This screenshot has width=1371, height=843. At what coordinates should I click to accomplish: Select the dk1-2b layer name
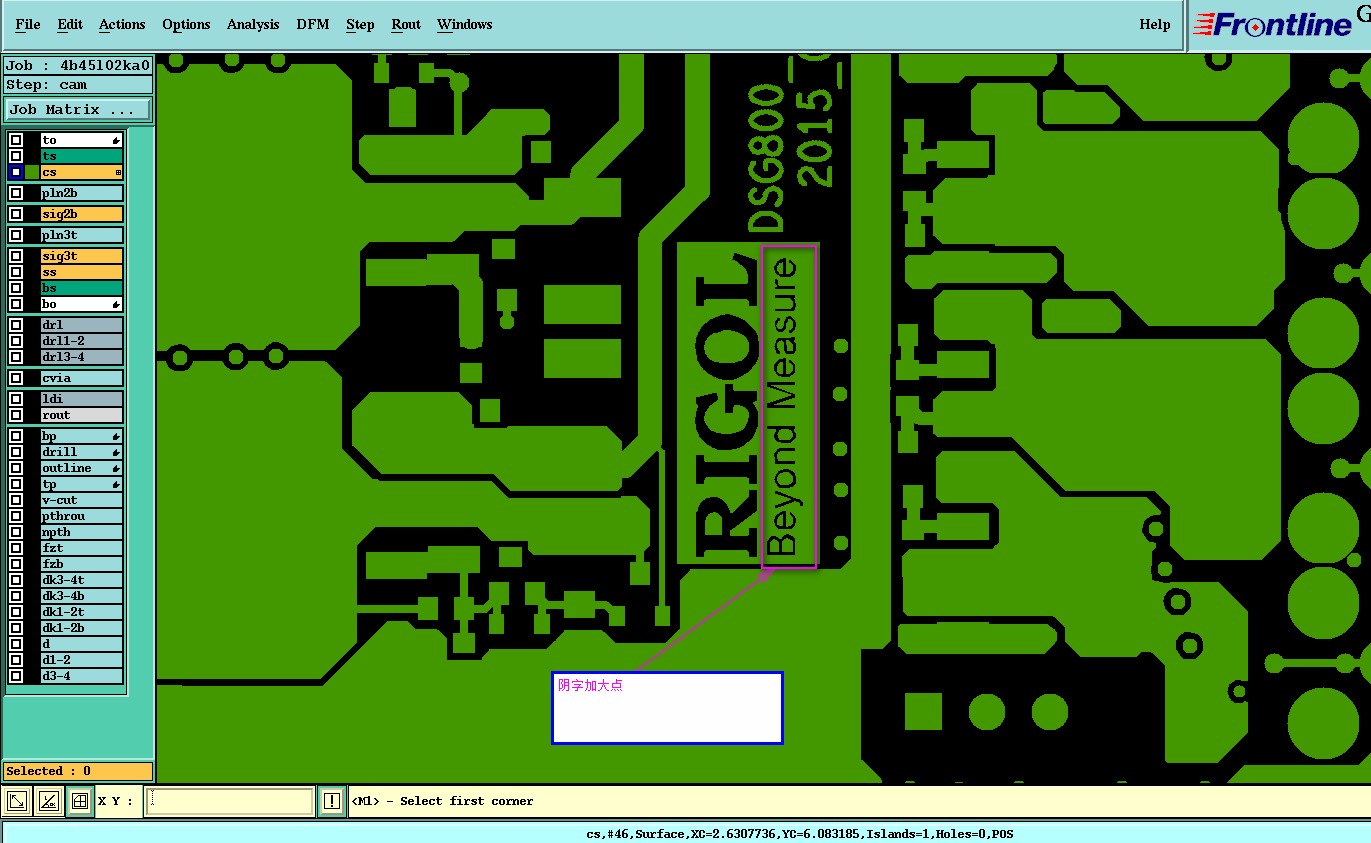click(82, 628)
